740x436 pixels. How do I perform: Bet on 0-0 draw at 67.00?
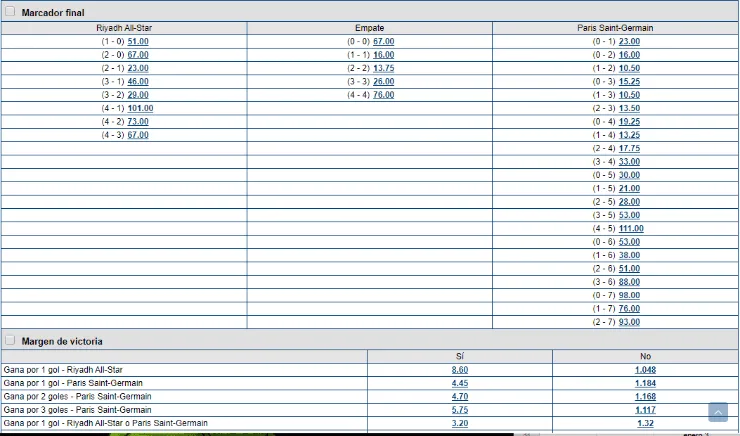point(383,42)
